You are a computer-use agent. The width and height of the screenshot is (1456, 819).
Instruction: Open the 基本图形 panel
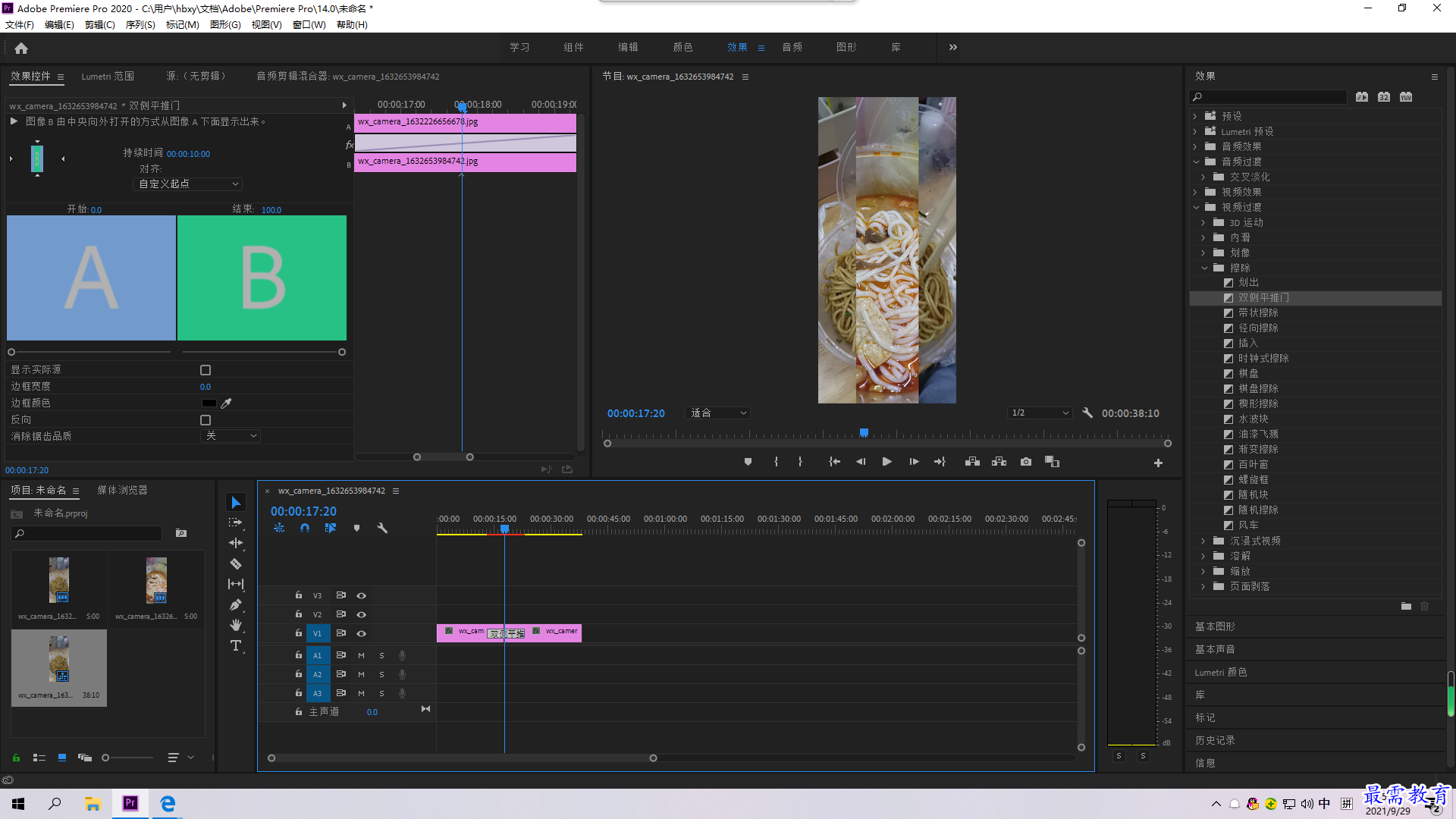point(1215,626)
